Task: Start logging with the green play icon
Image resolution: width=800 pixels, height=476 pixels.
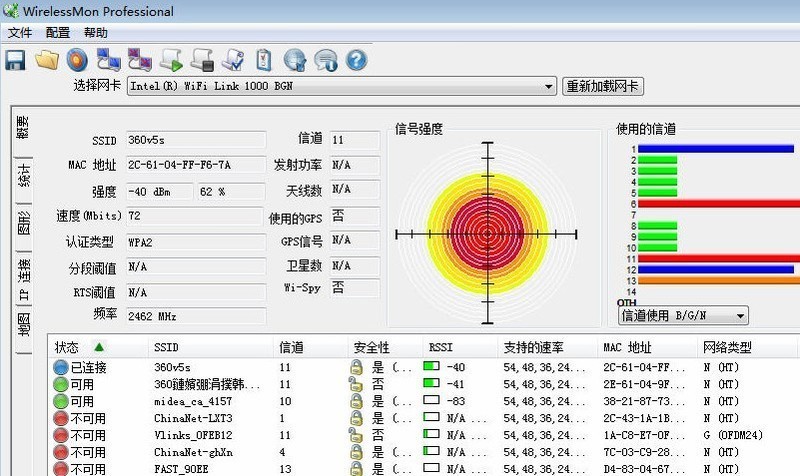Action: pos(171,60)
